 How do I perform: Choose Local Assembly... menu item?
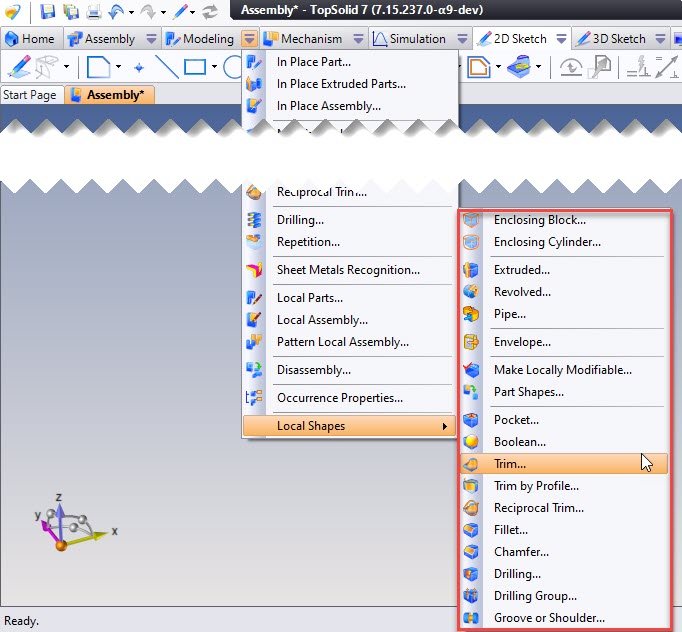350,320
